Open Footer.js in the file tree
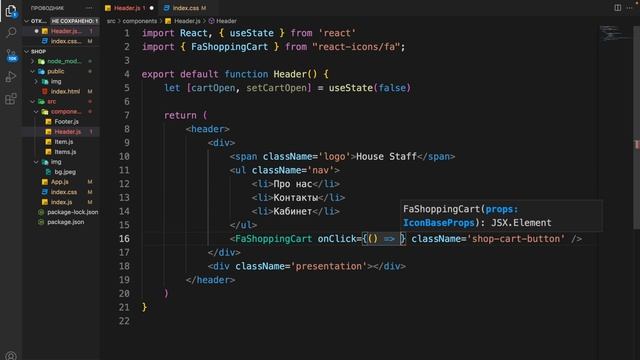 click(x=66, y=122)
